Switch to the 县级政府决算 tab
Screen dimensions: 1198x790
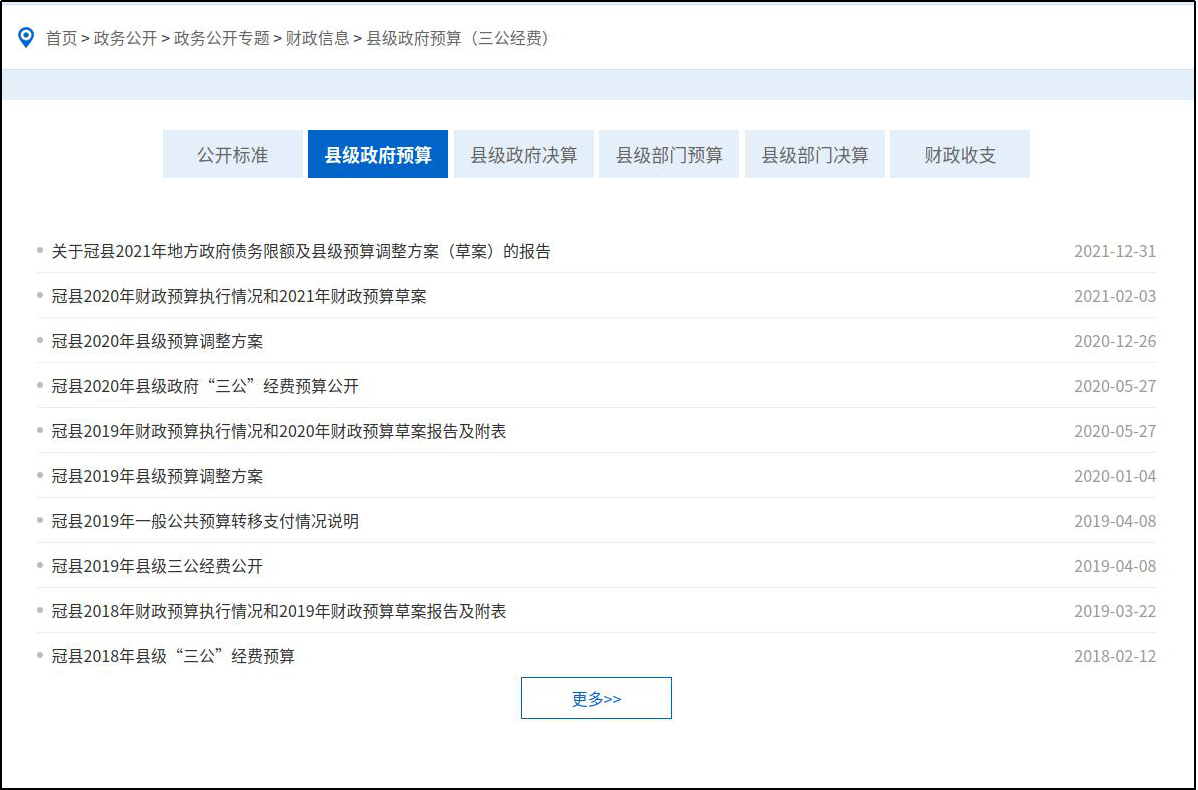tap(523, 154)
